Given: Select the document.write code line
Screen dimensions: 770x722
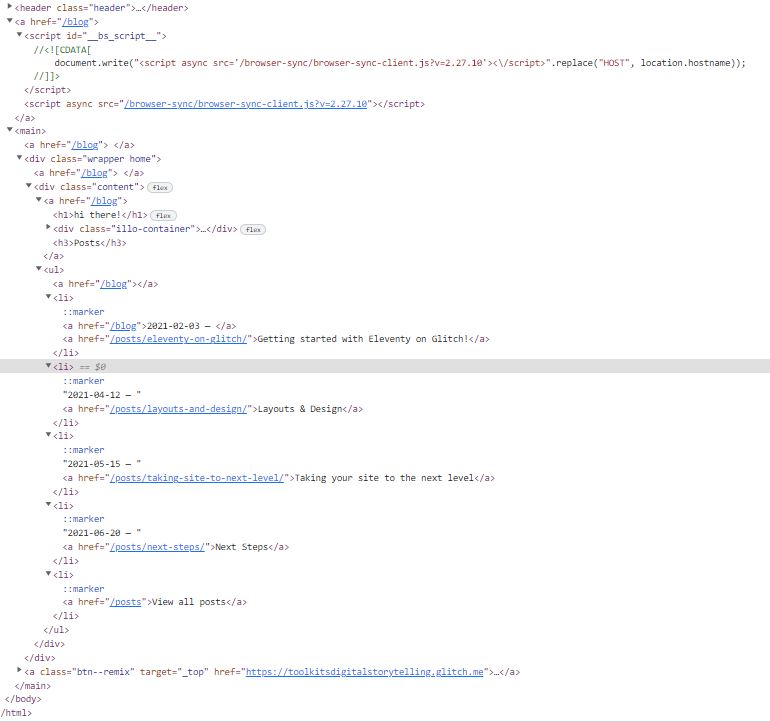Looking at the screenshot, I should [x=400, y=63].
